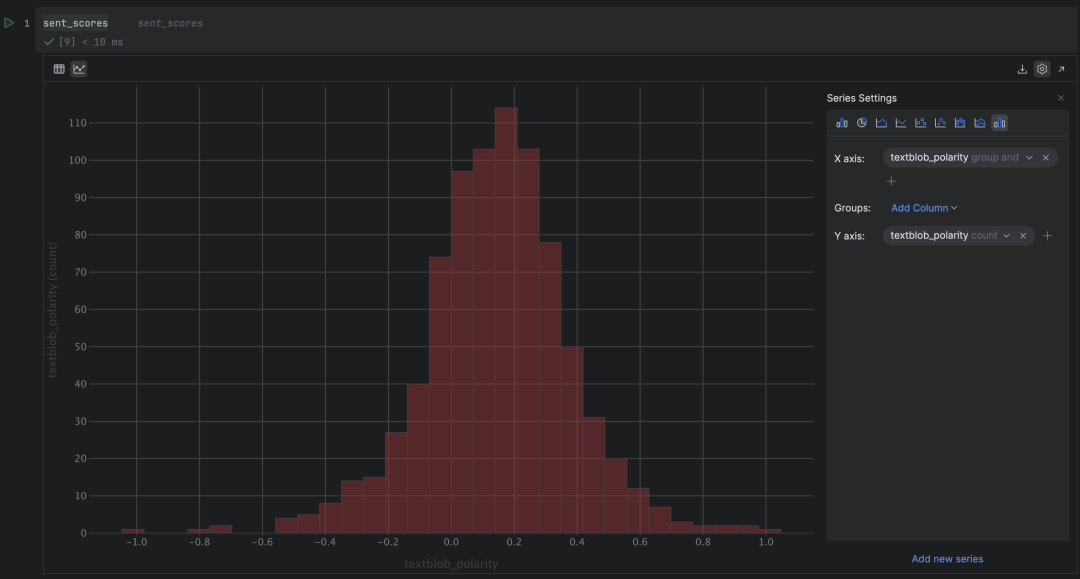Select the bubble chart type icon
Viewport: 1080px width, 579px height.
tap(940, 123)
